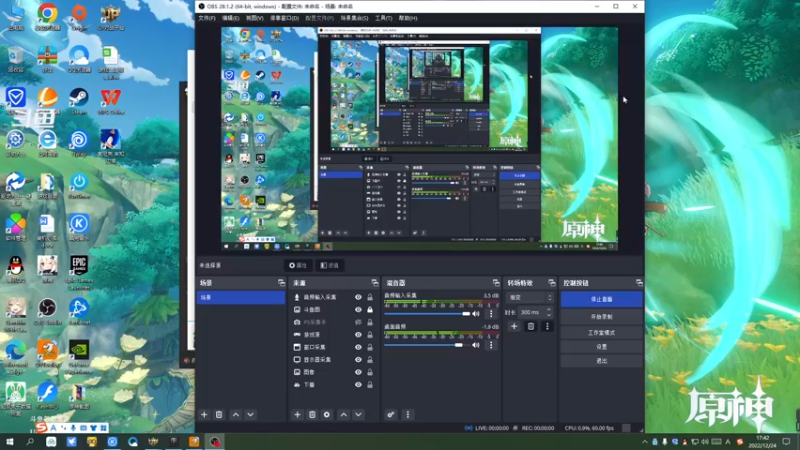Toggle visibility of the 下播 source
The height and width of the screenshot is (450, 800).
tap(358, 385)
